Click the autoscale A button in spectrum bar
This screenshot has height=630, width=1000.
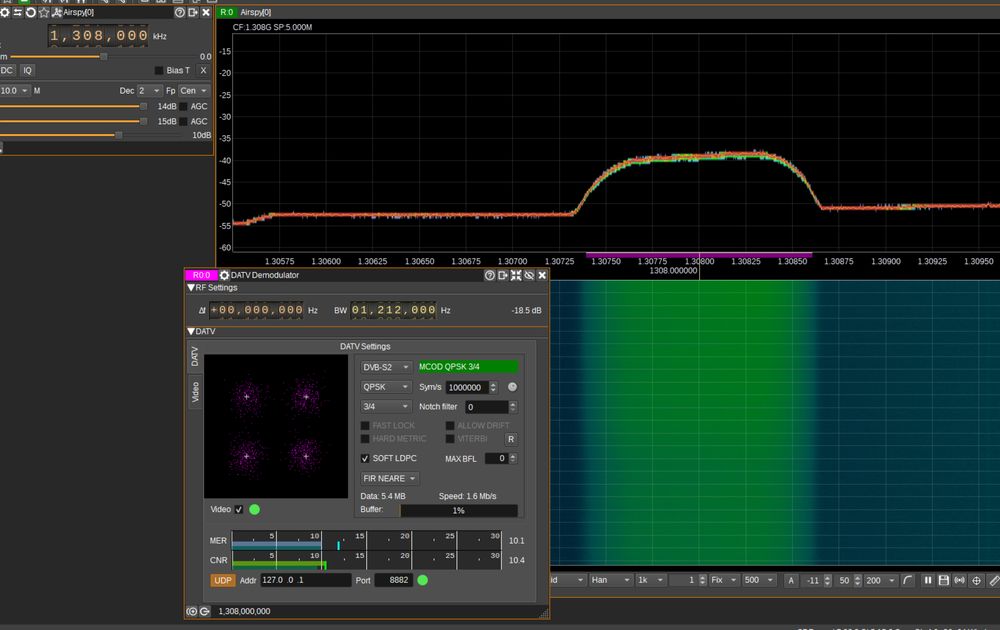tap(791, 580)
